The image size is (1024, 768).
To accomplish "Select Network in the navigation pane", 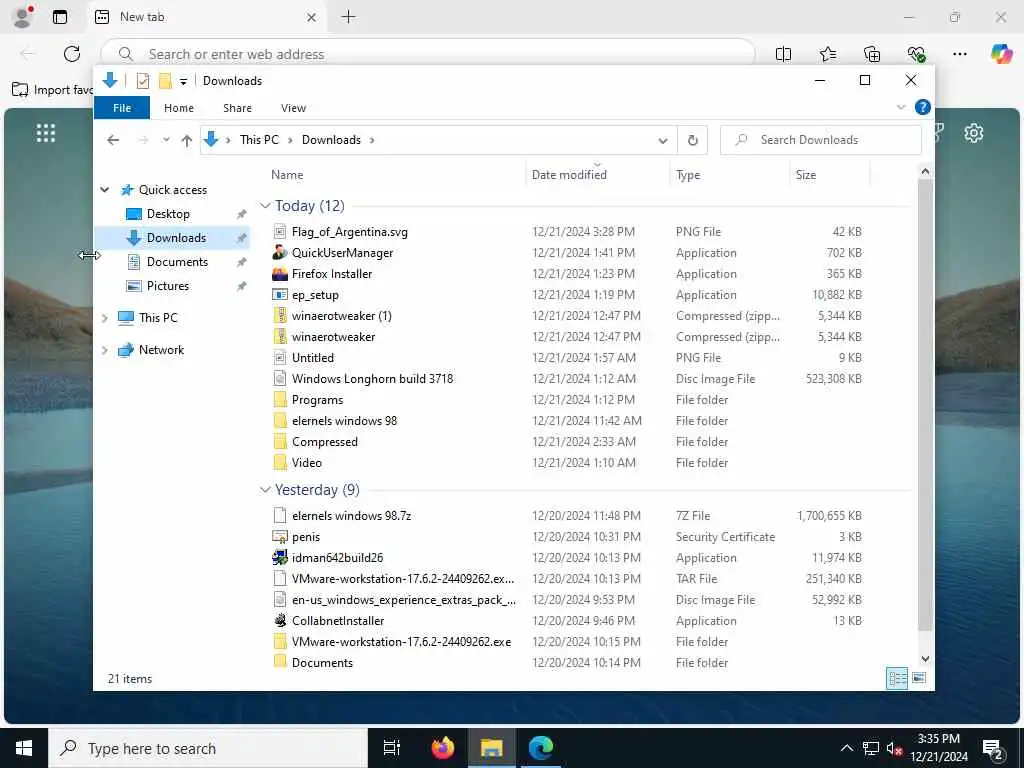I will pyautogui.click(x=161, y=350).
